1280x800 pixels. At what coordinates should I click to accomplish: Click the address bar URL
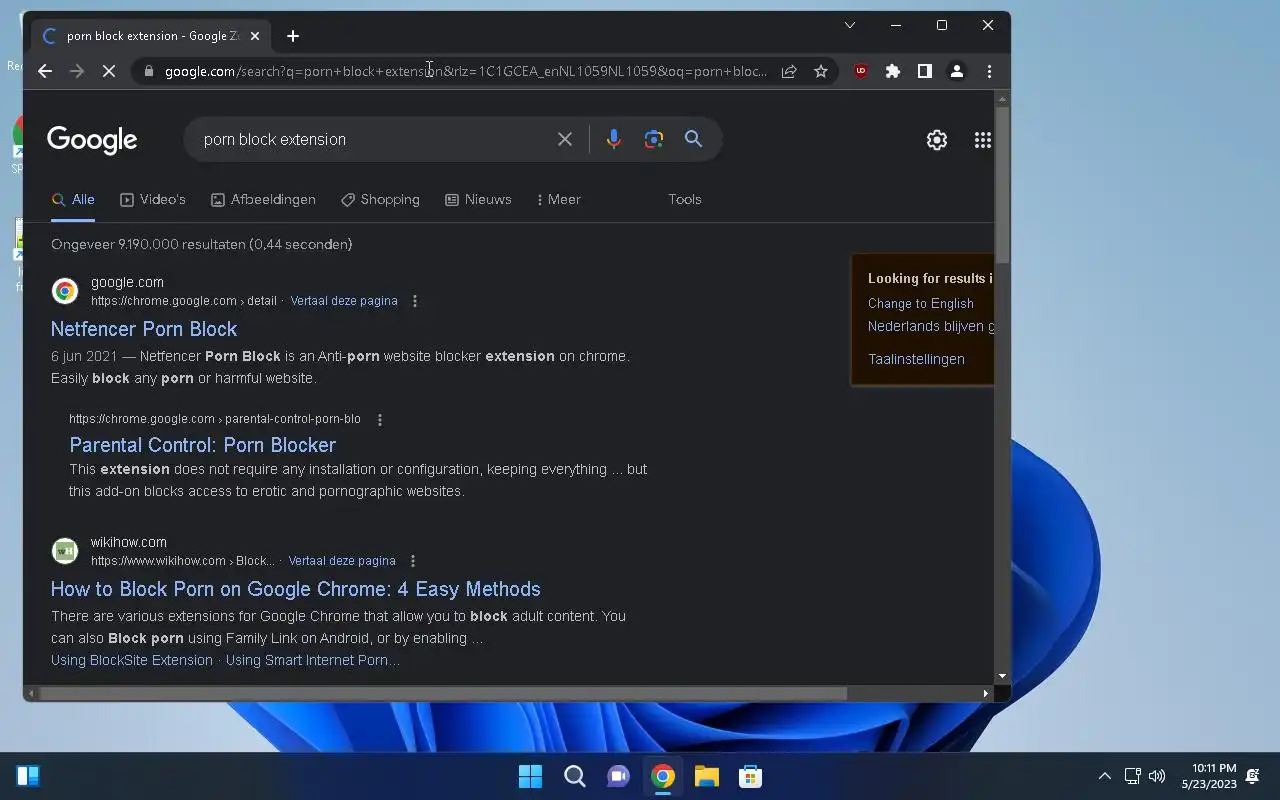coord(466,71)
